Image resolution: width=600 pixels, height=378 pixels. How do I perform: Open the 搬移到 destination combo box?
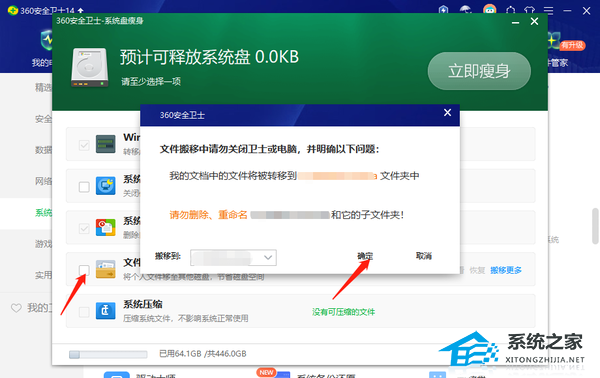233,257
